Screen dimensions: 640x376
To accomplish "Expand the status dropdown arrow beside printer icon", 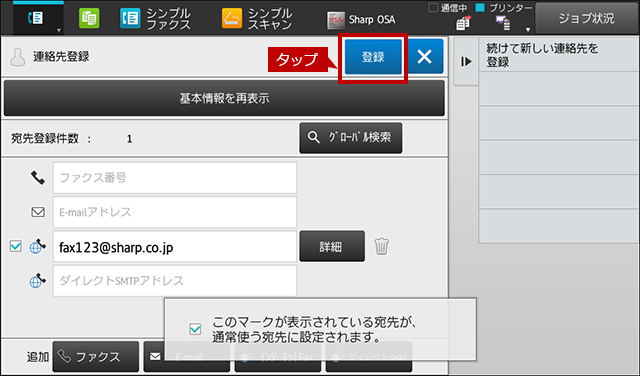I will click(x=528, y=30).
